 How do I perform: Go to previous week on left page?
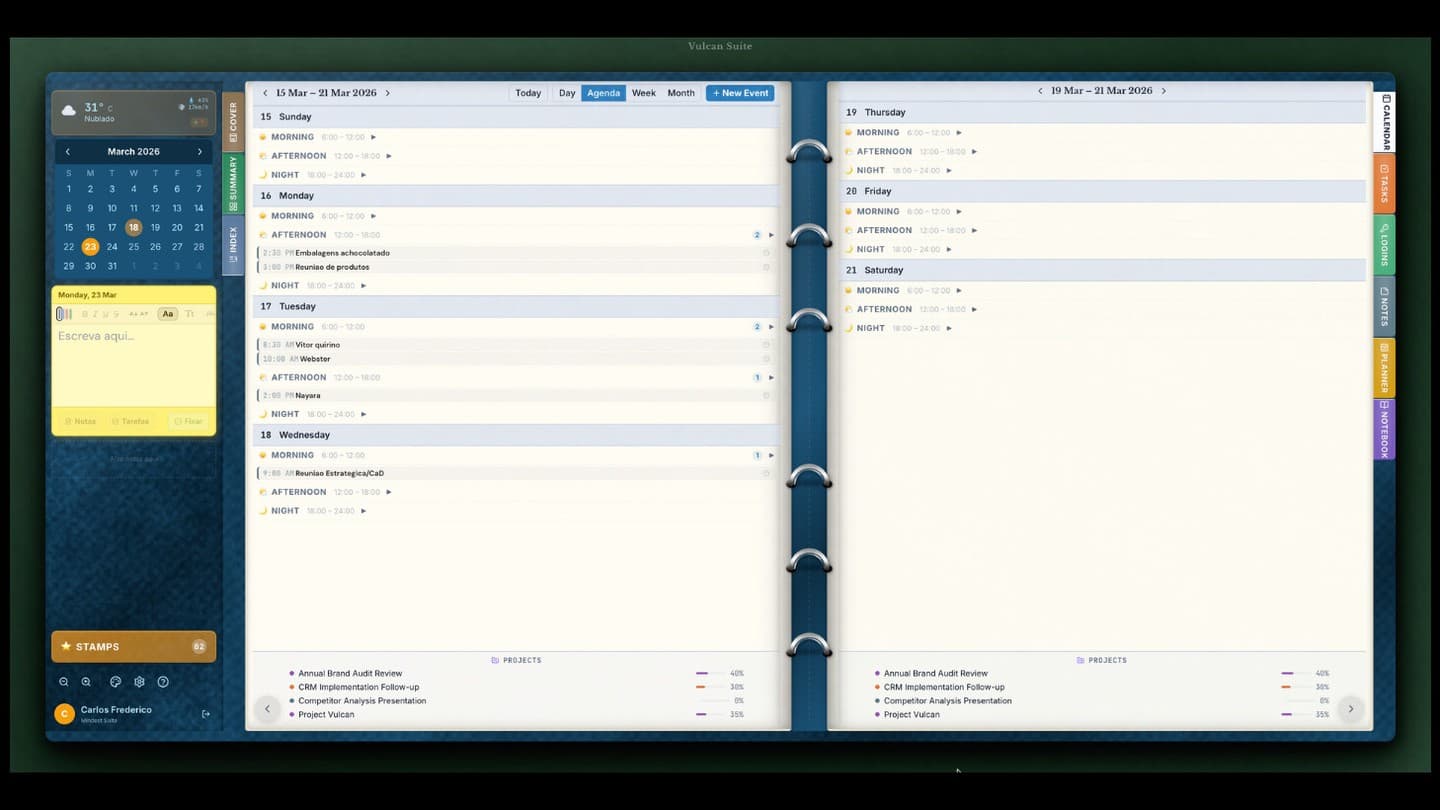tap(265, 93)
